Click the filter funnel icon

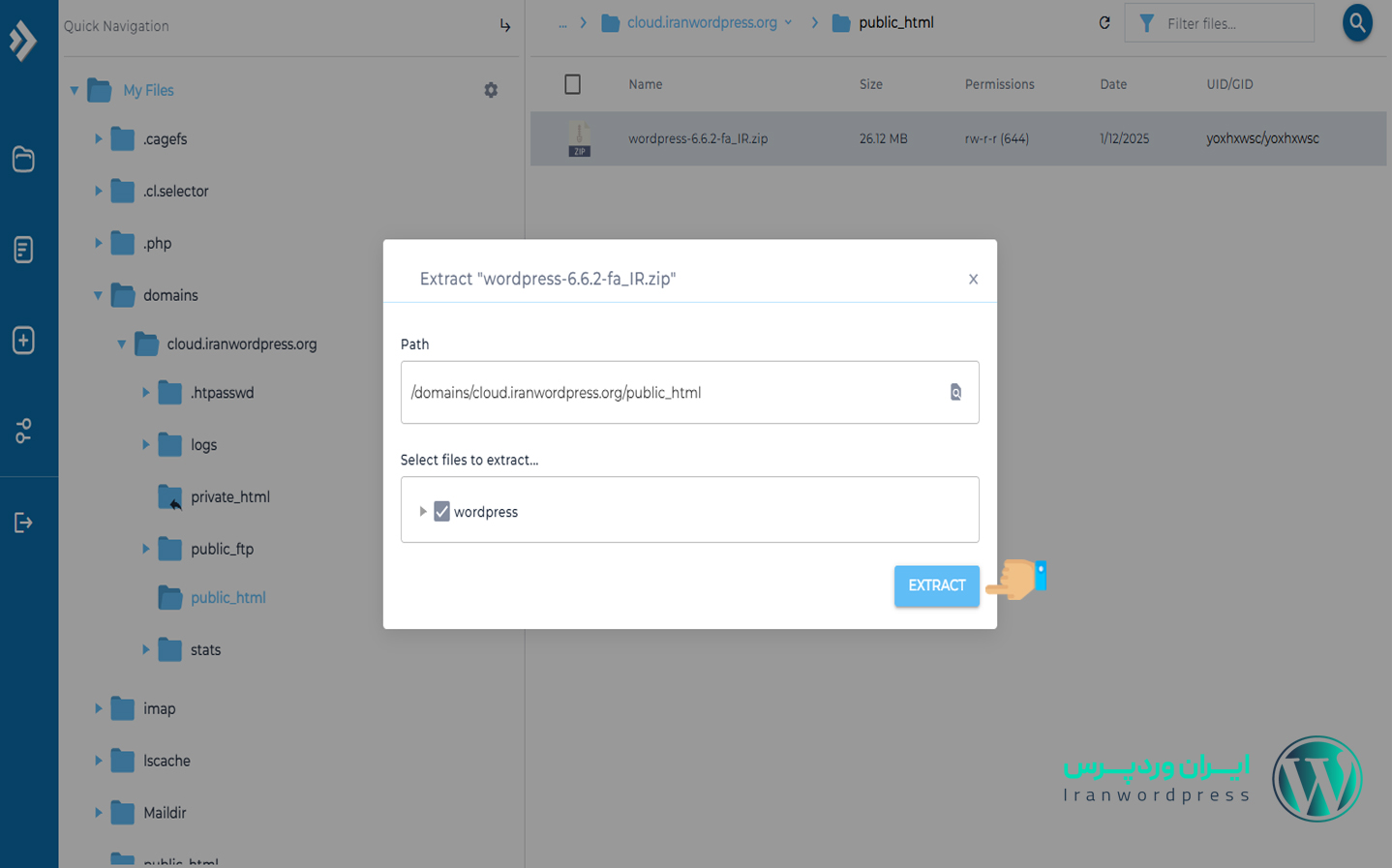click(x=1146, y=23)
